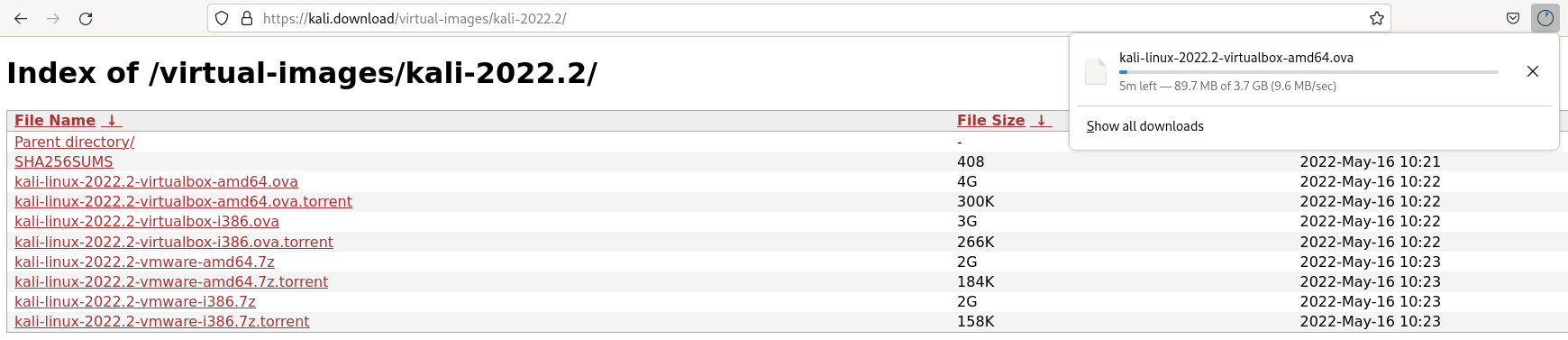Click the browser back arrow
The image size is (1568, 340).
coord(21,18)
